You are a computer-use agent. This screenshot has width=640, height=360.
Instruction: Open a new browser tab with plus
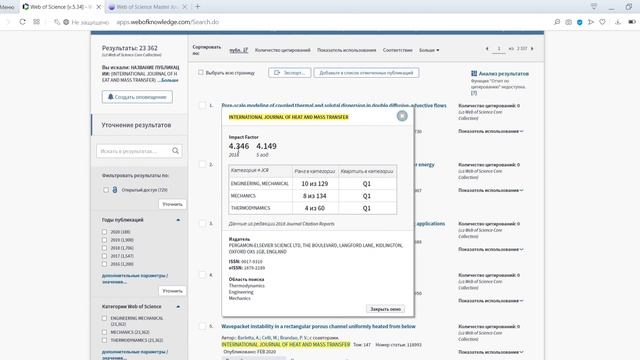point(198,7)
